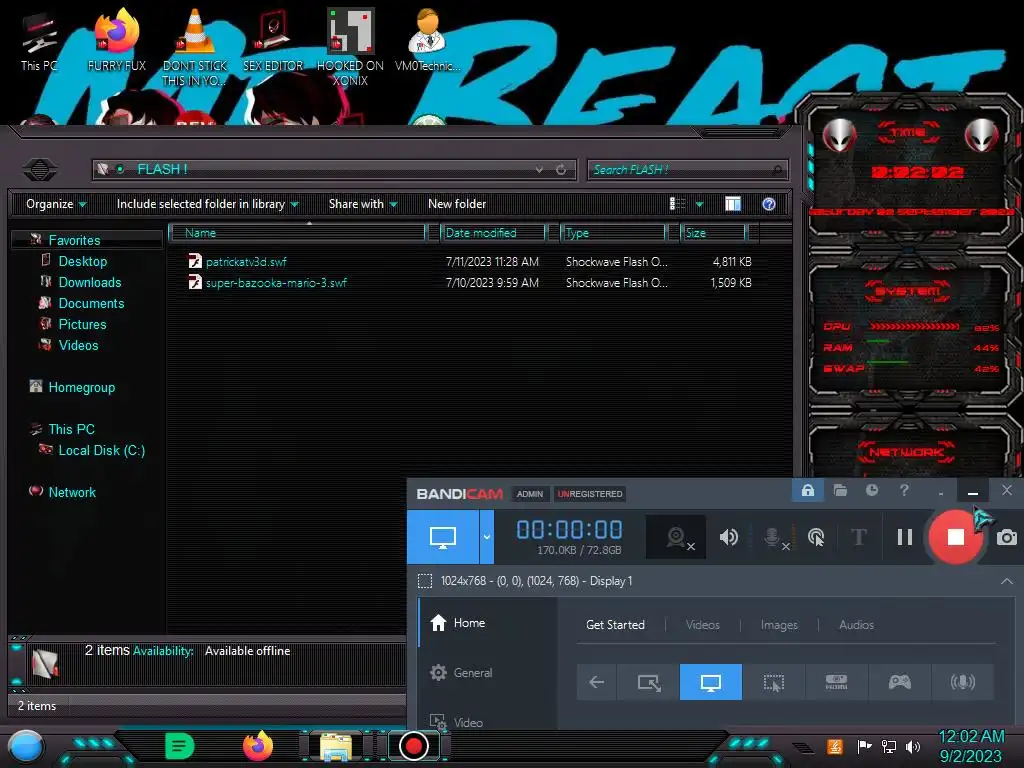Select game recording mode gamepad icon
1024x768 pixels.
[899, 682]
